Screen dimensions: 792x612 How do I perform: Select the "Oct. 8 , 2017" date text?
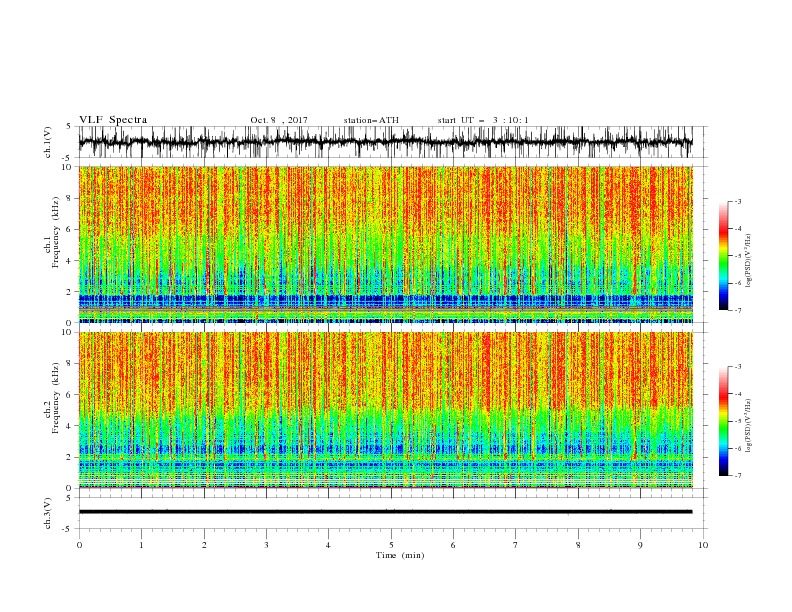279,120
